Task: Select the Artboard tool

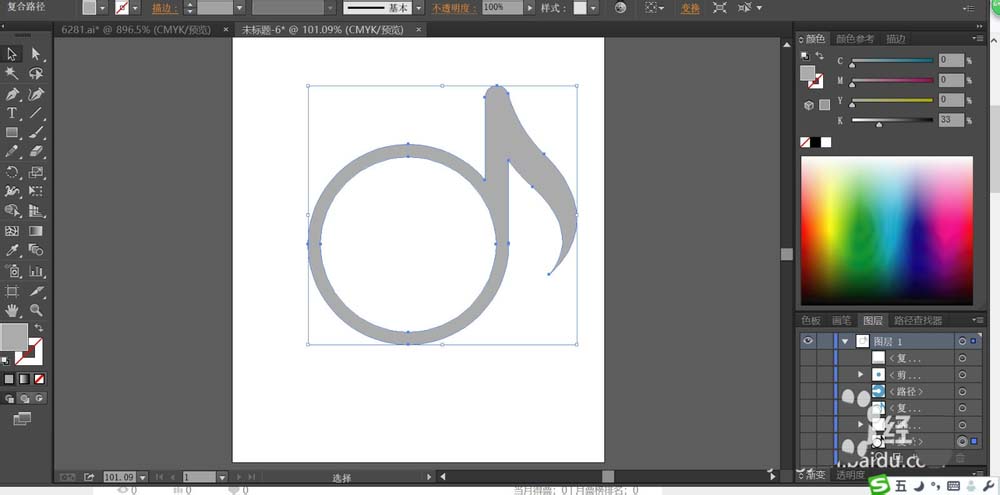Action: (12, 292)
